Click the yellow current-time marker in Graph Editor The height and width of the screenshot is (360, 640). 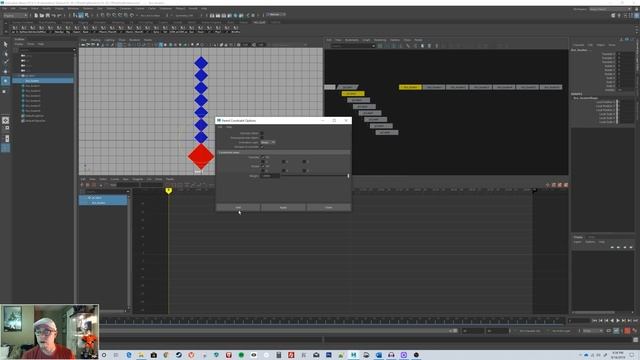pos(169,191)
